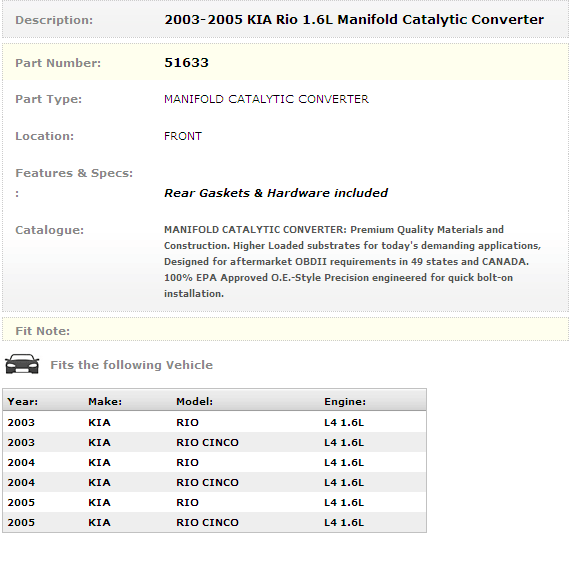Select the 2003 KIA RIO row
The image size is (570, 562).
[214, 422]
